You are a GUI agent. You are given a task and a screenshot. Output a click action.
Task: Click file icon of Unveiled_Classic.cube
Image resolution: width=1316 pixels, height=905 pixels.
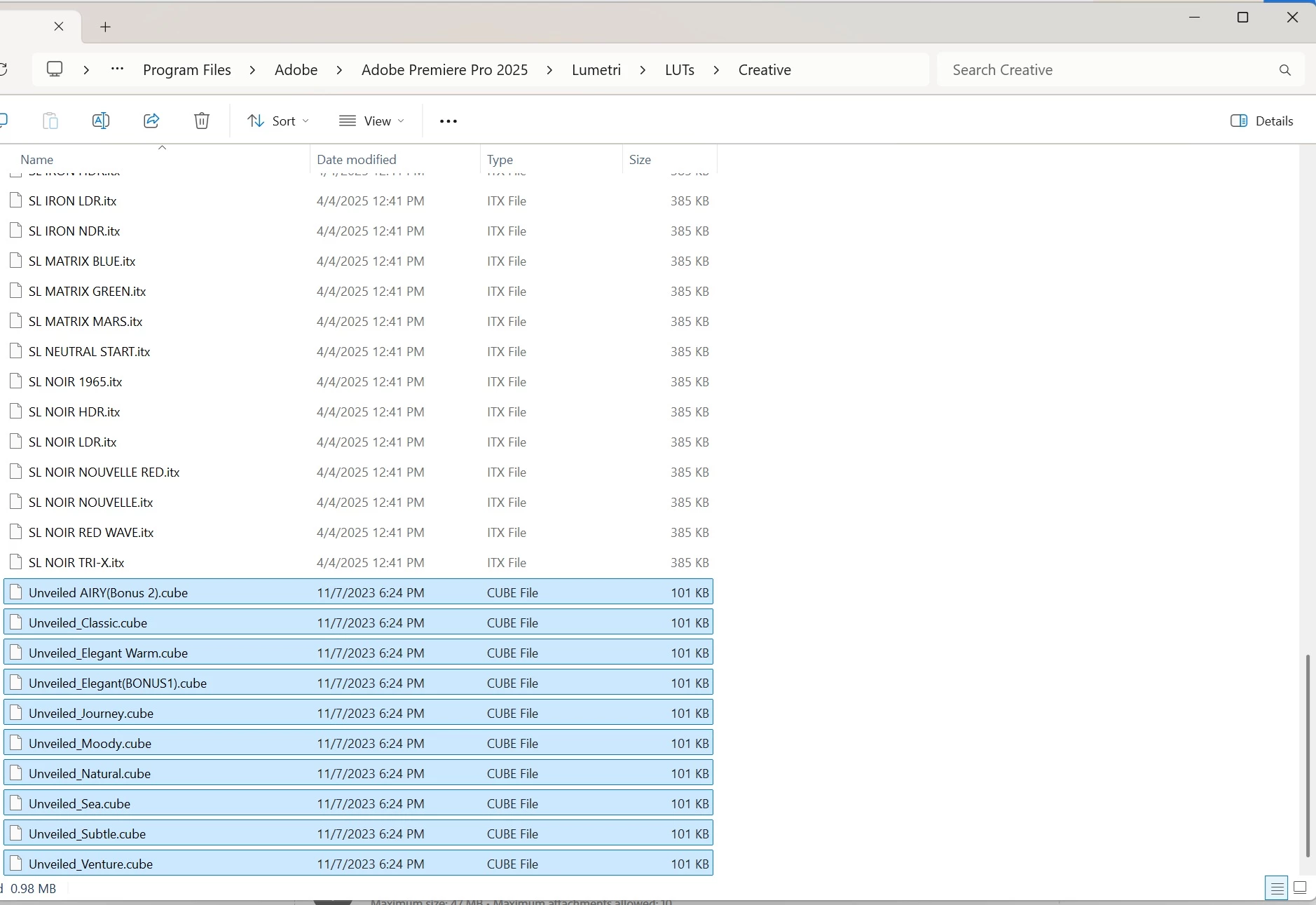point(15,622)
